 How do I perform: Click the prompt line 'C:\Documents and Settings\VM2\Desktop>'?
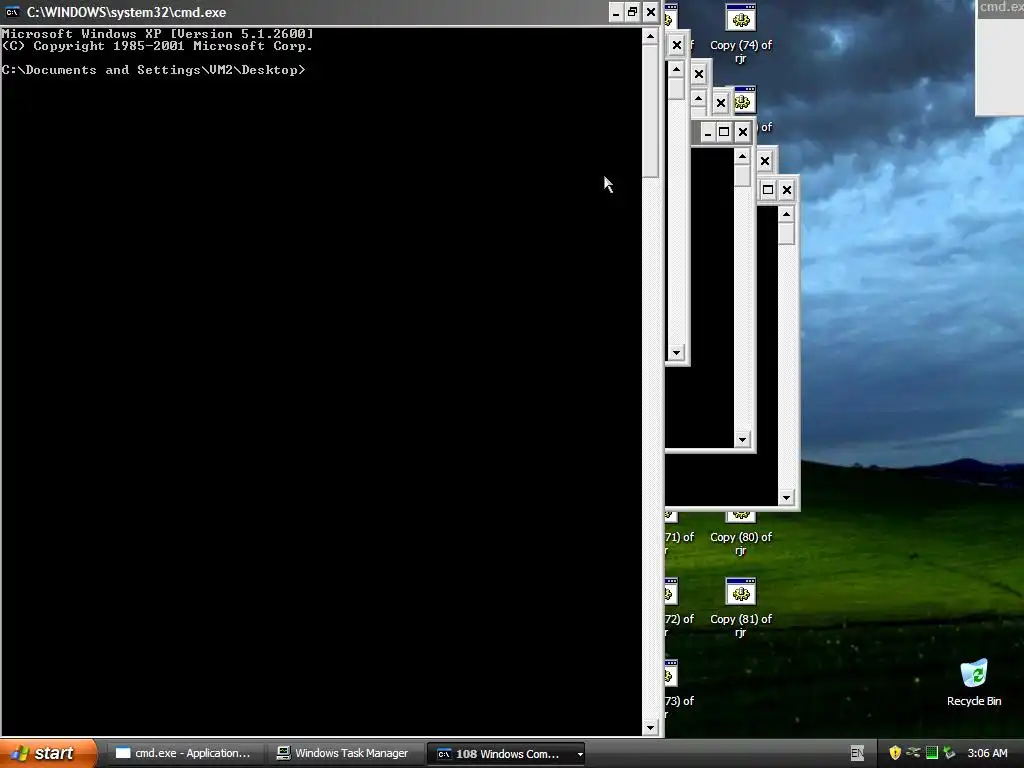tap(153, 70)
